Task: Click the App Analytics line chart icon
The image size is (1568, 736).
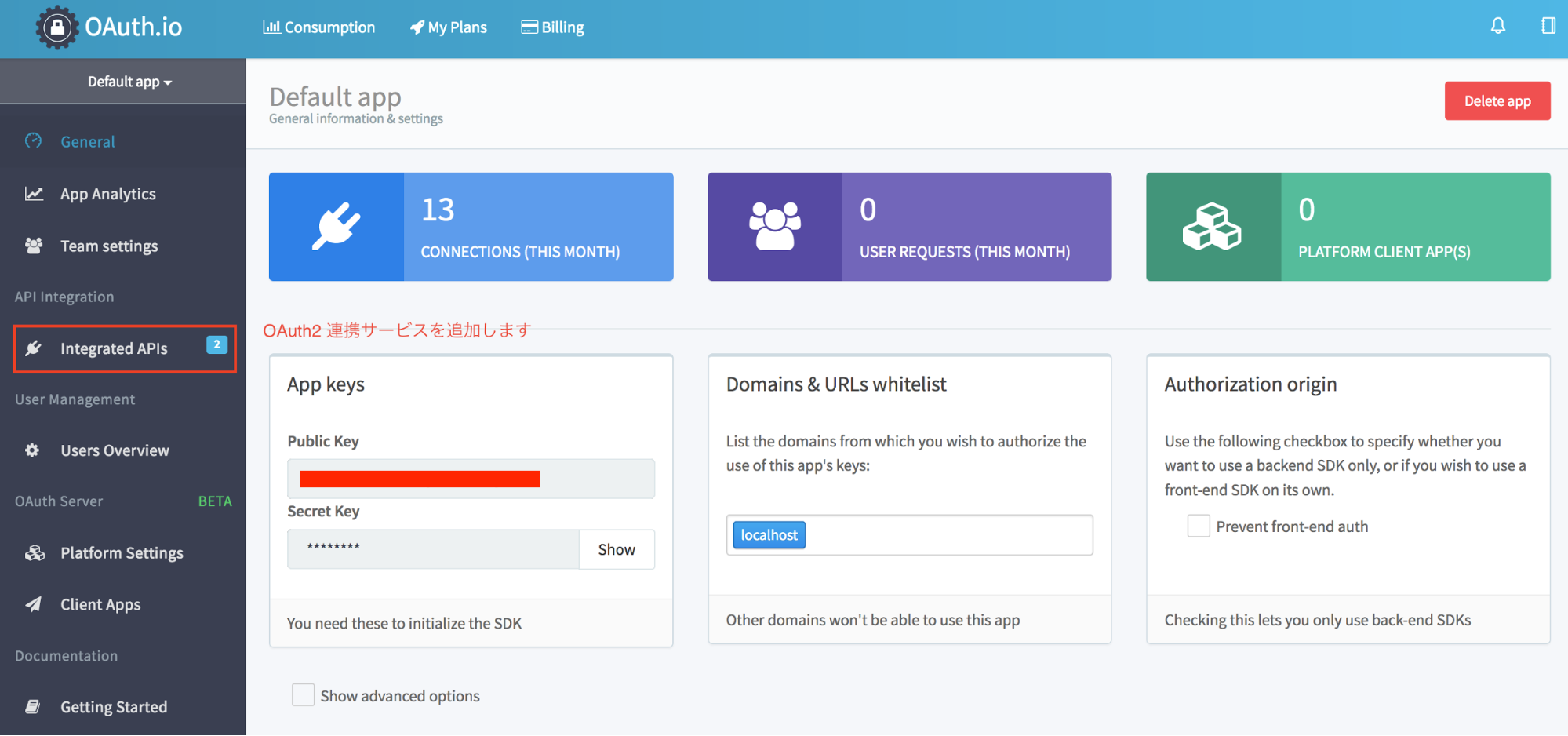Action: (x=34, y=194)
